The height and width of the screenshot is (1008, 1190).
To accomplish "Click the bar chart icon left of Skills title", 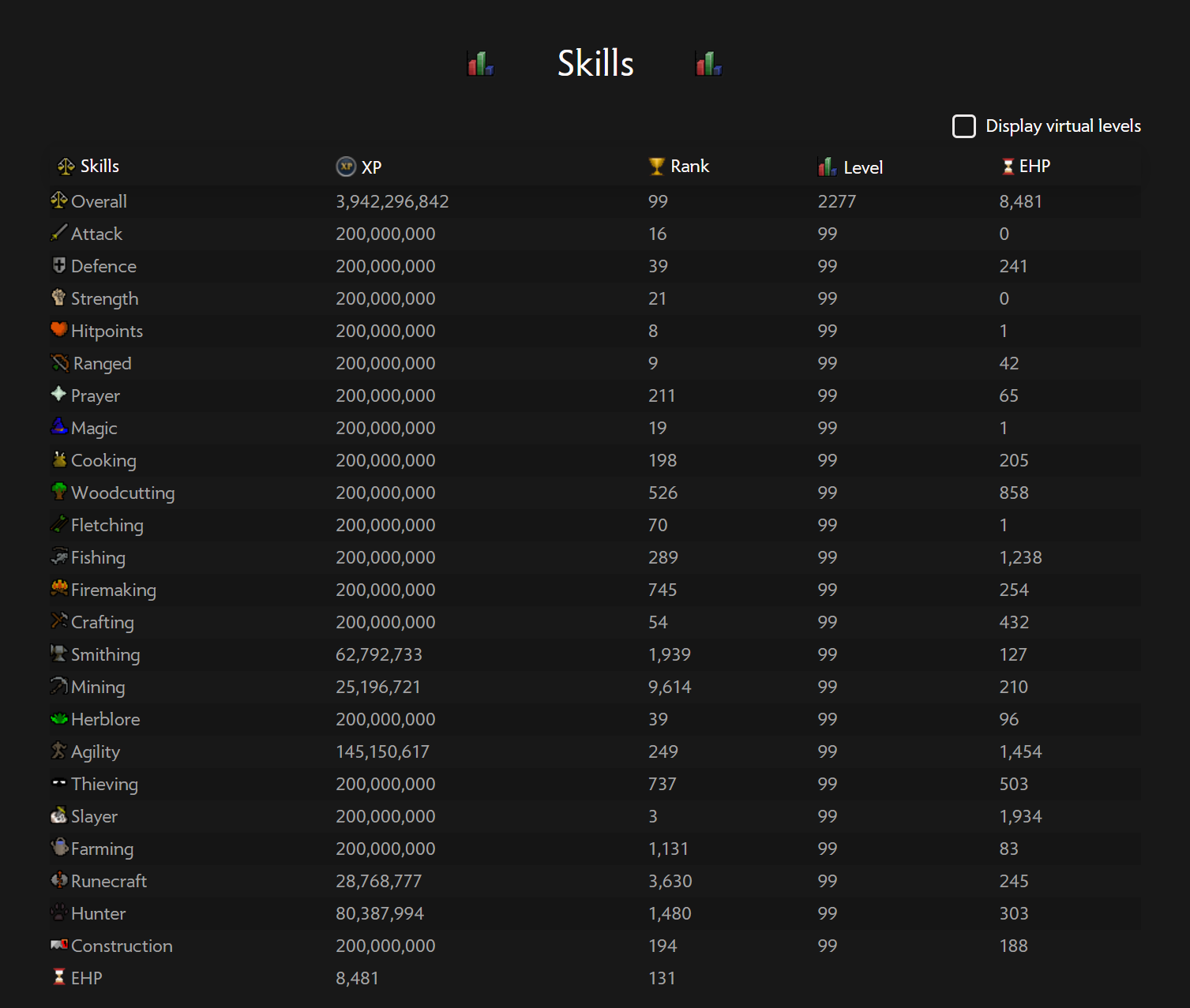I will [481, 63].
